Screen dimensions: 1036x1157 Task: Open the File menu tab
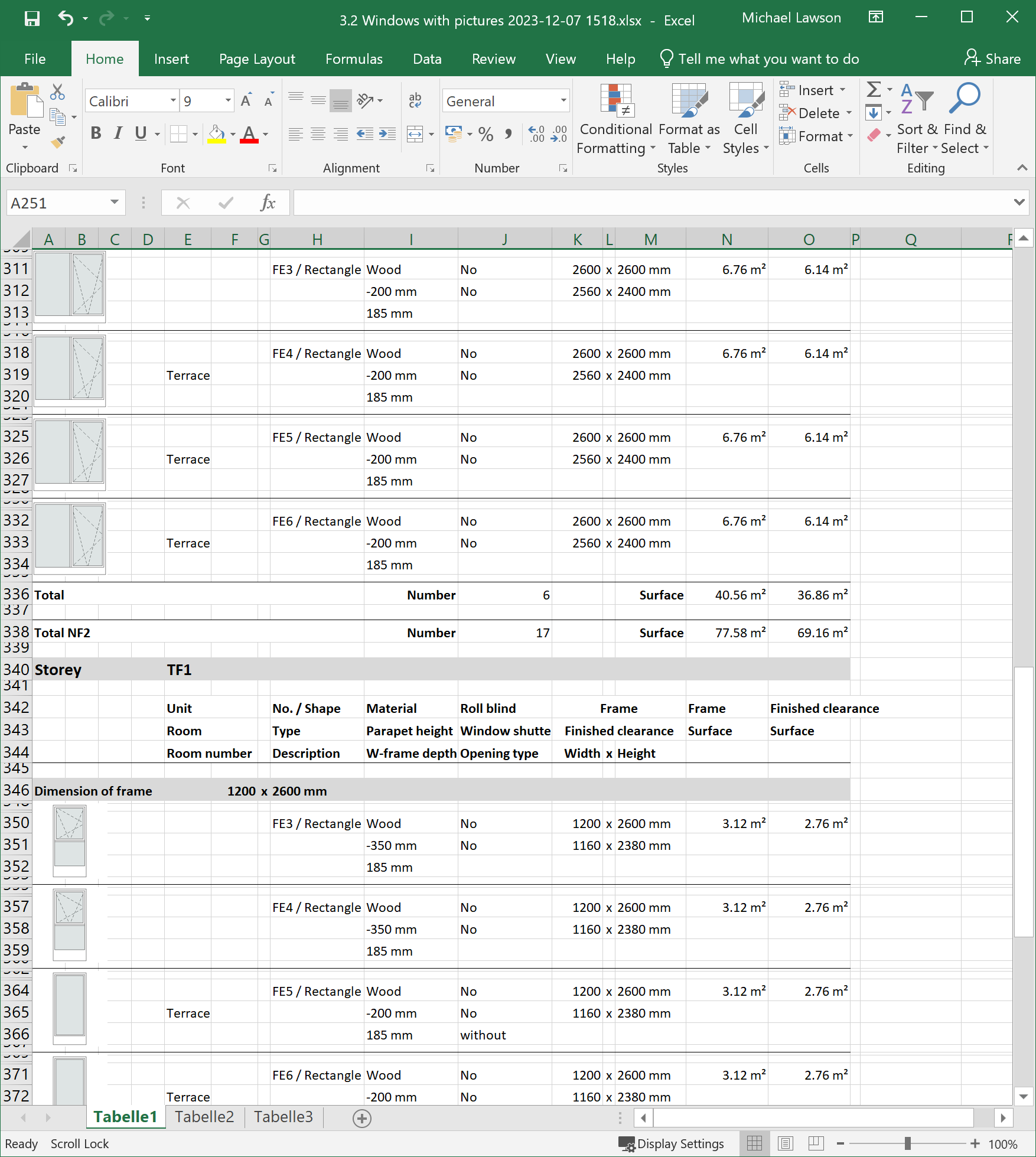pos(35,58)
